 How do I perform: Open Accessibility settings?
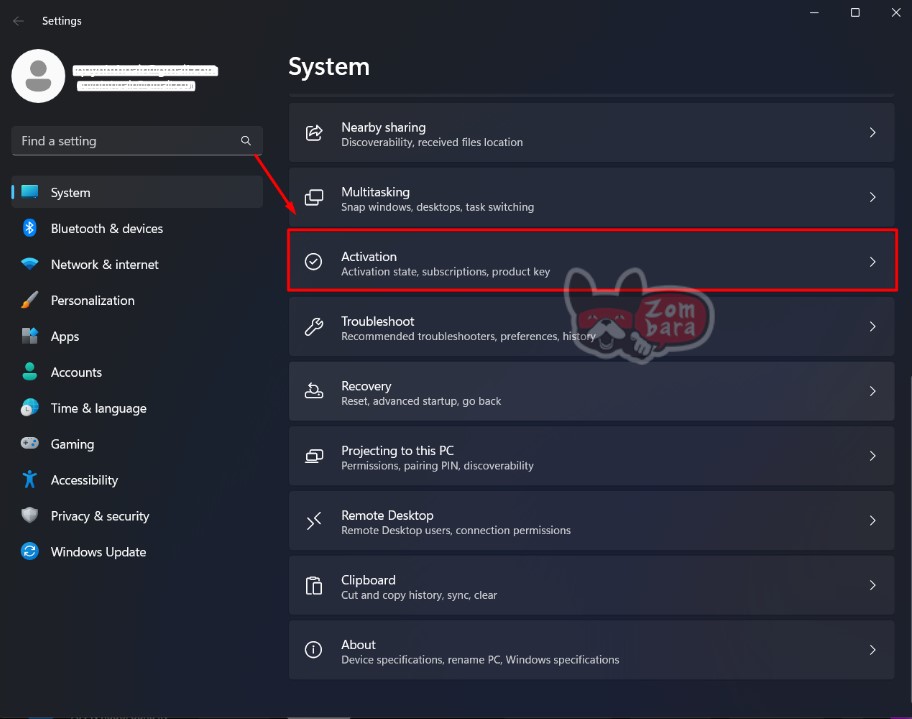(137, 480)
